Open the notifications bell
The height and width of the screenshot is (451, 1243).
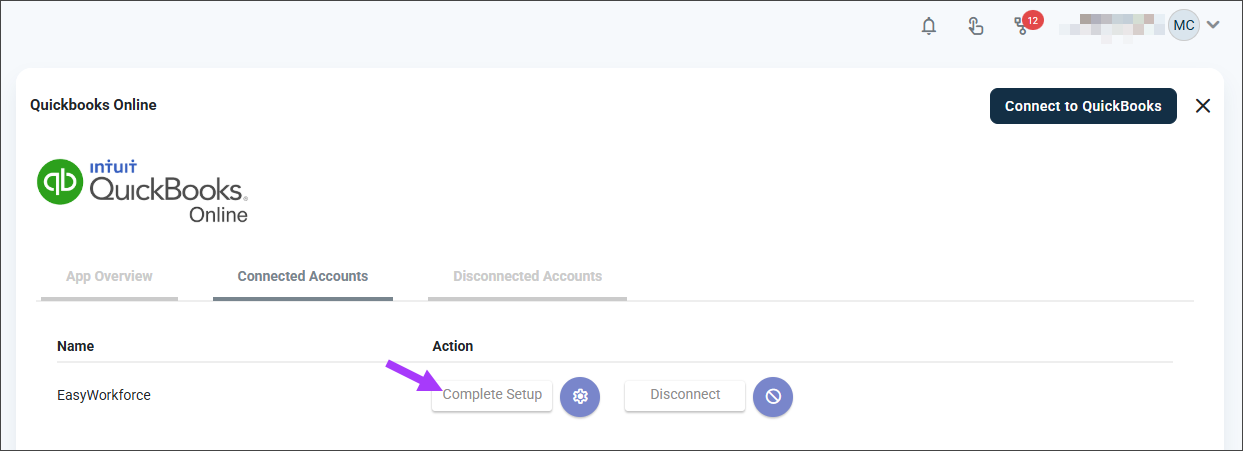[929, 25]
